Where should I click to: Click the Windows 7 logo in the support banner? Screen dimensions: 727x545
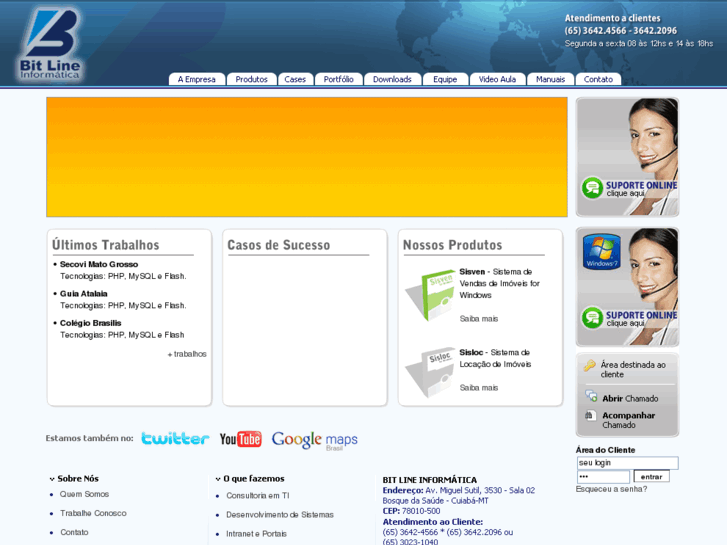click(601, 251)
